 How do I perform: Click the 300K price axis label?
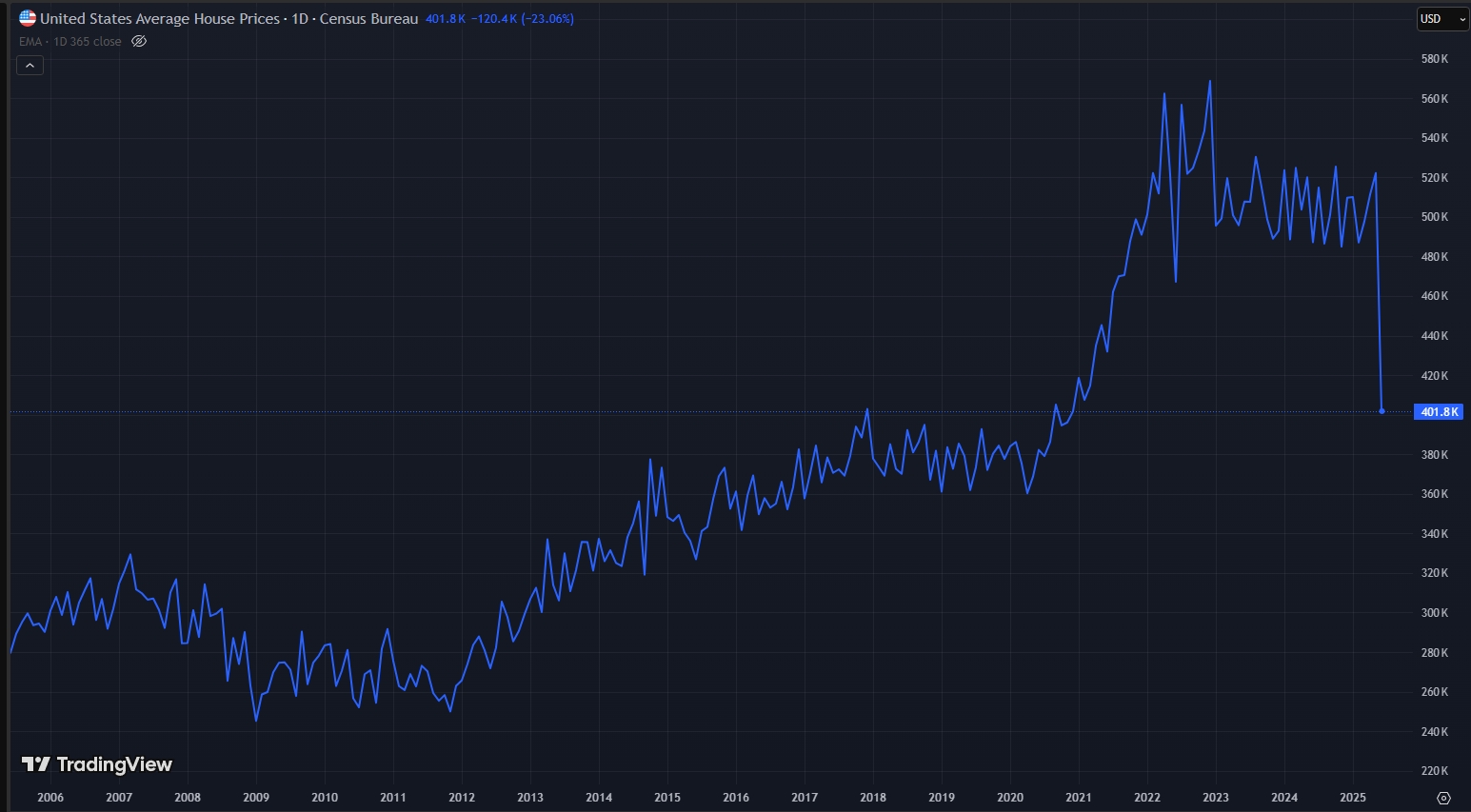(1434, 613)
